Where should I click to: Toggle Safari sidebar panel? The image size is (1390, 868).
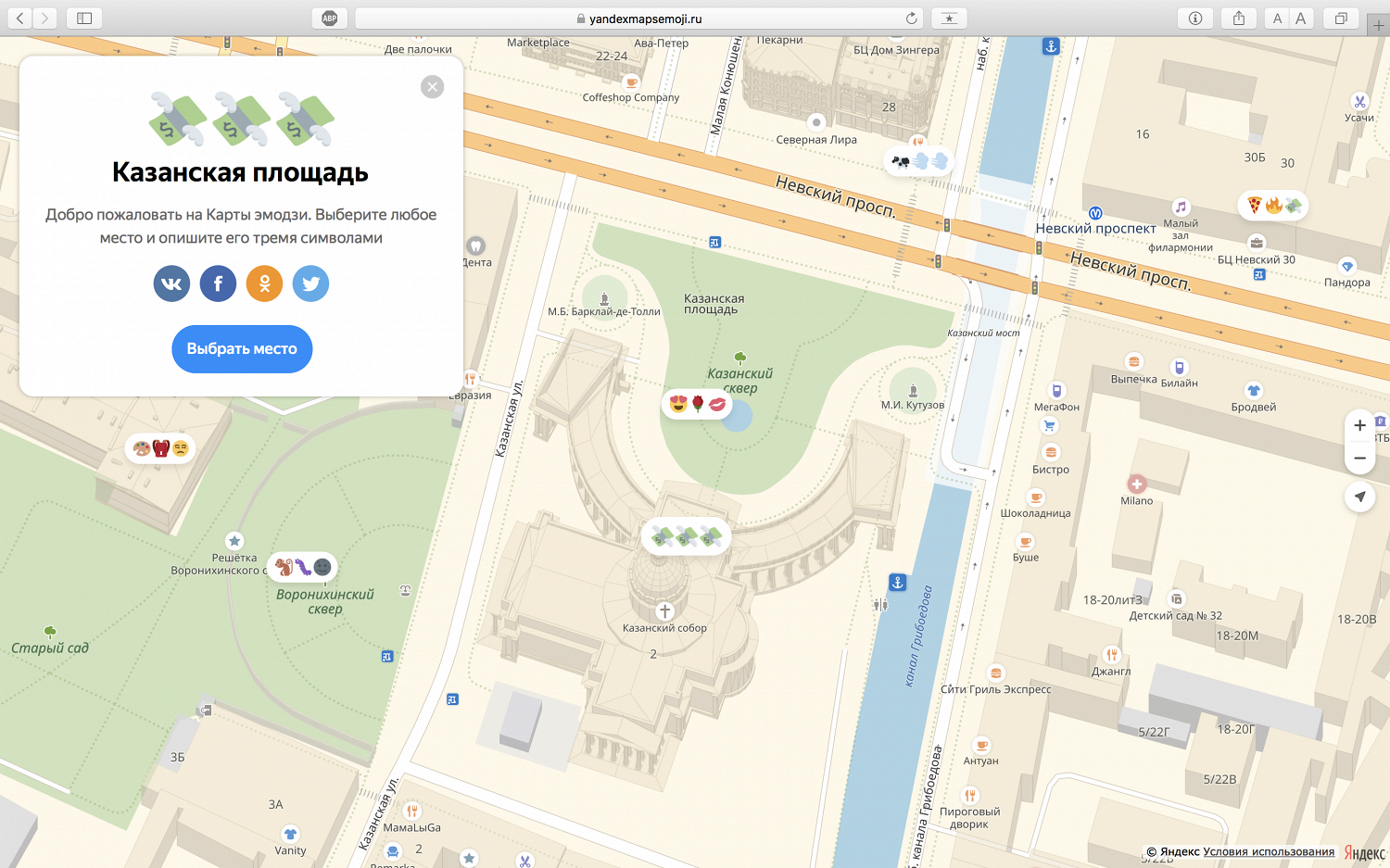coord(84,19)
